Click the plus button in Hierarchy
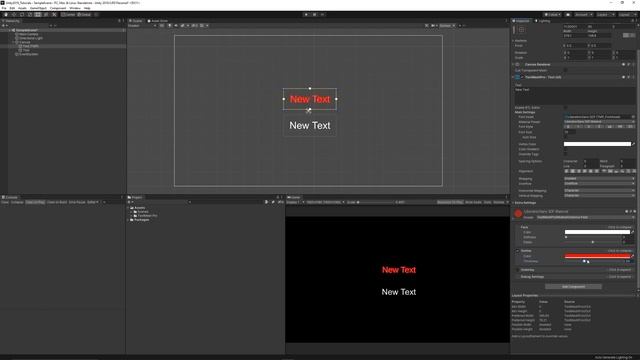The height and width of the screenshot is (360, 640). click(3, 26)
